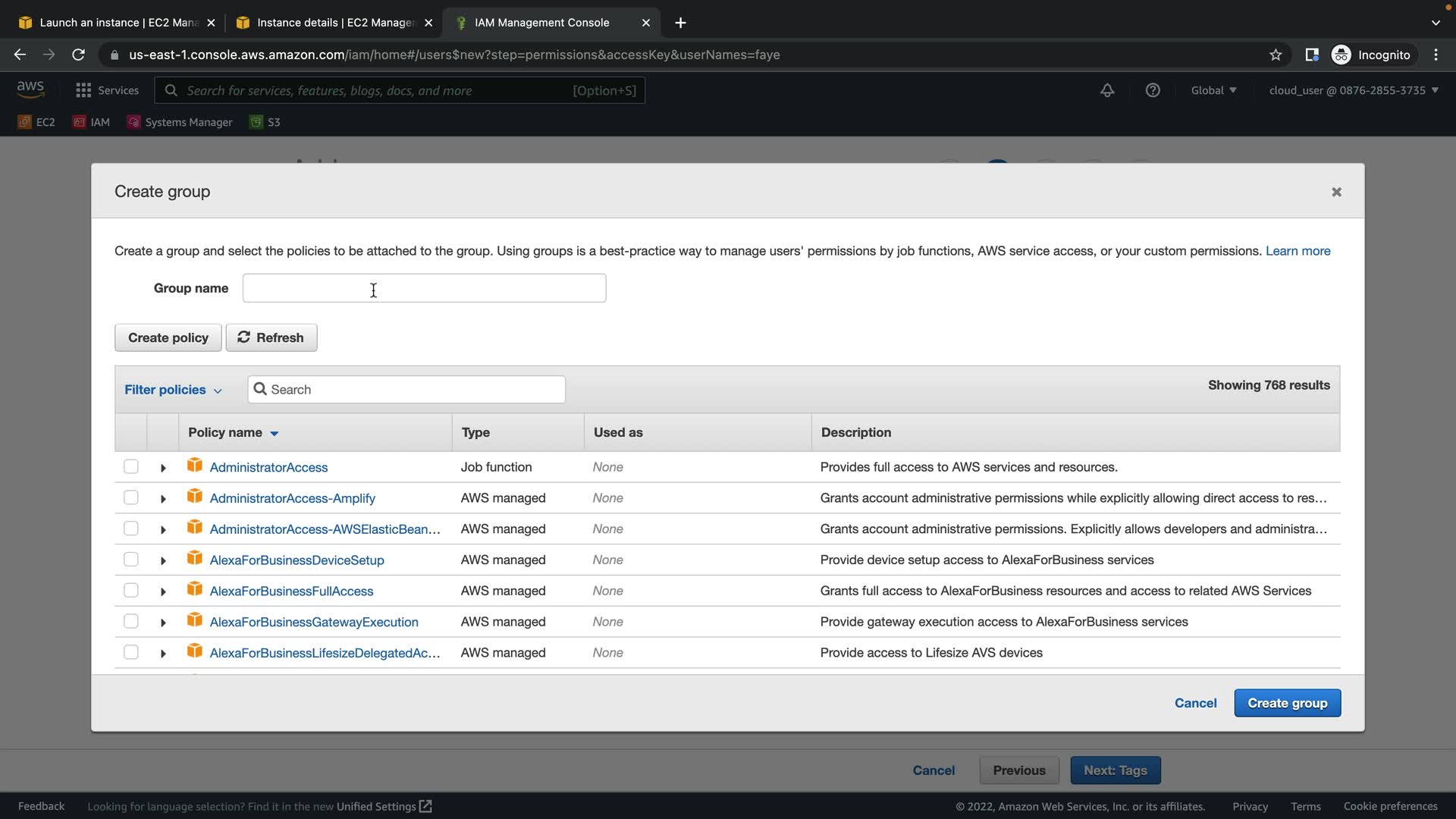Click the notifications bell icon
The width and height of the screenshot is (1456, 819).
coord(1107,90)
